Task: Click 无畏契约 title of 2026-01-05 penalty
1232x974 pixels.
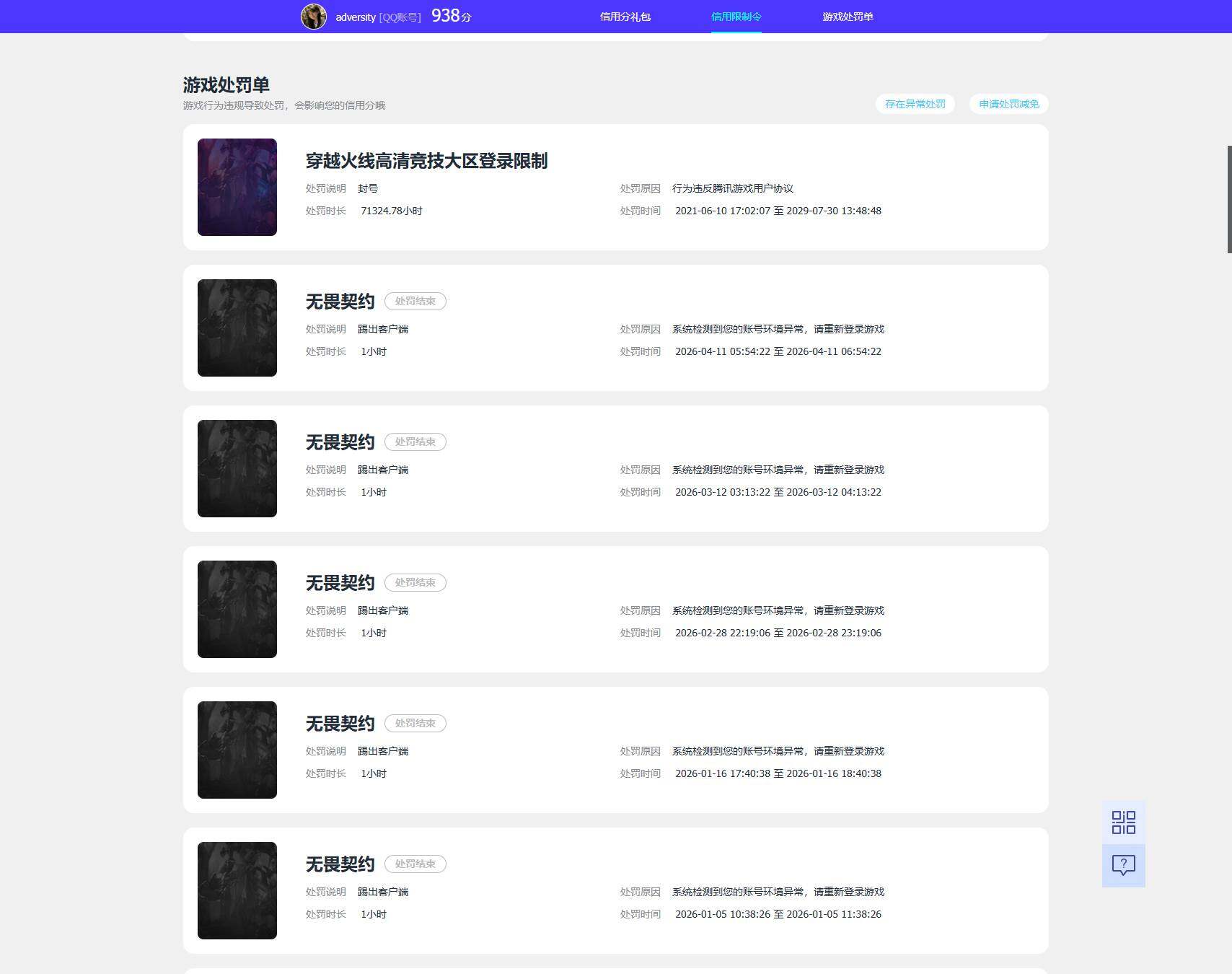Action: [340, 864]
